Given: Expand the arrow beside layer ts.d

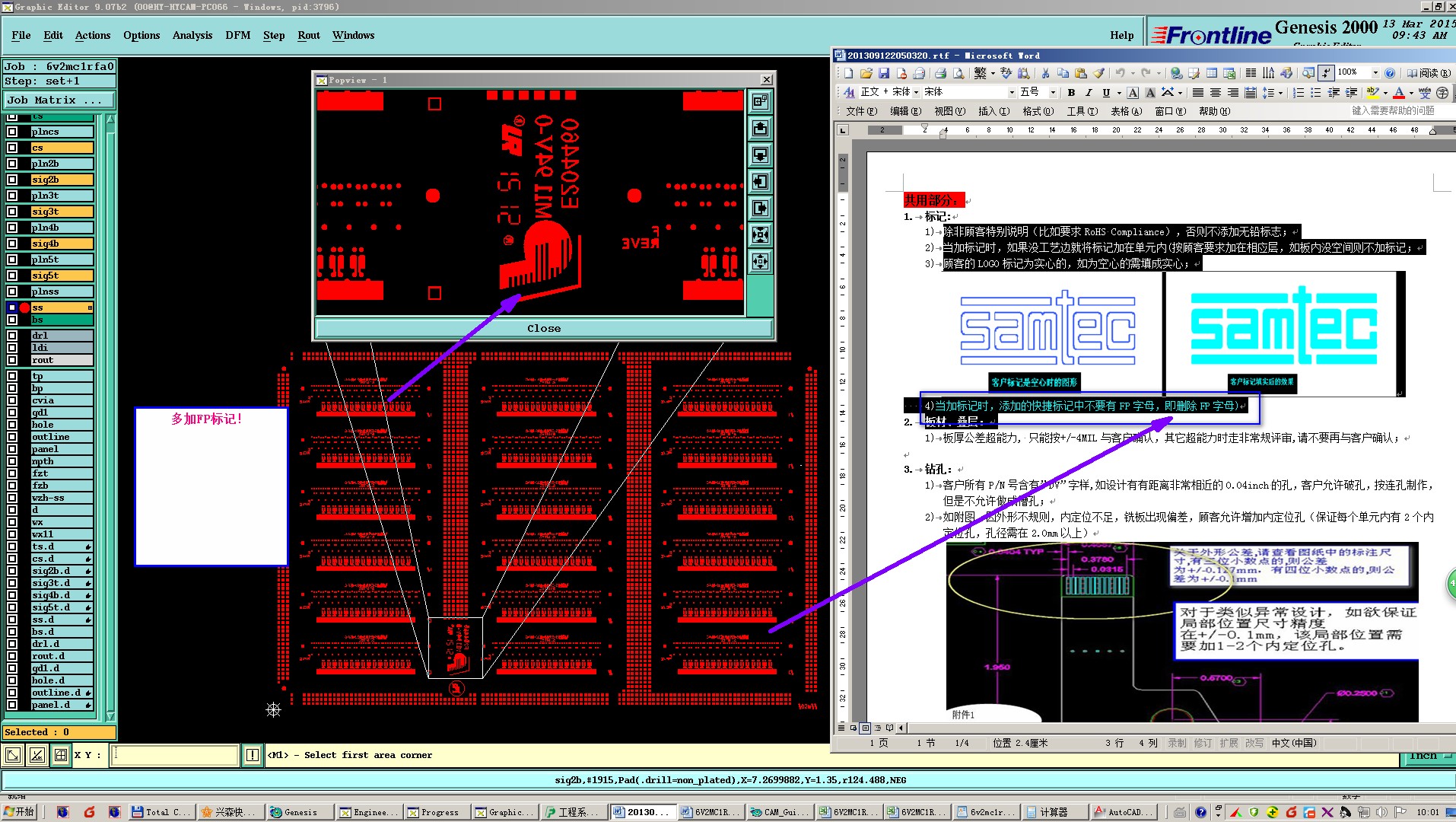Looking at the screenshot, I should (88, 547).
